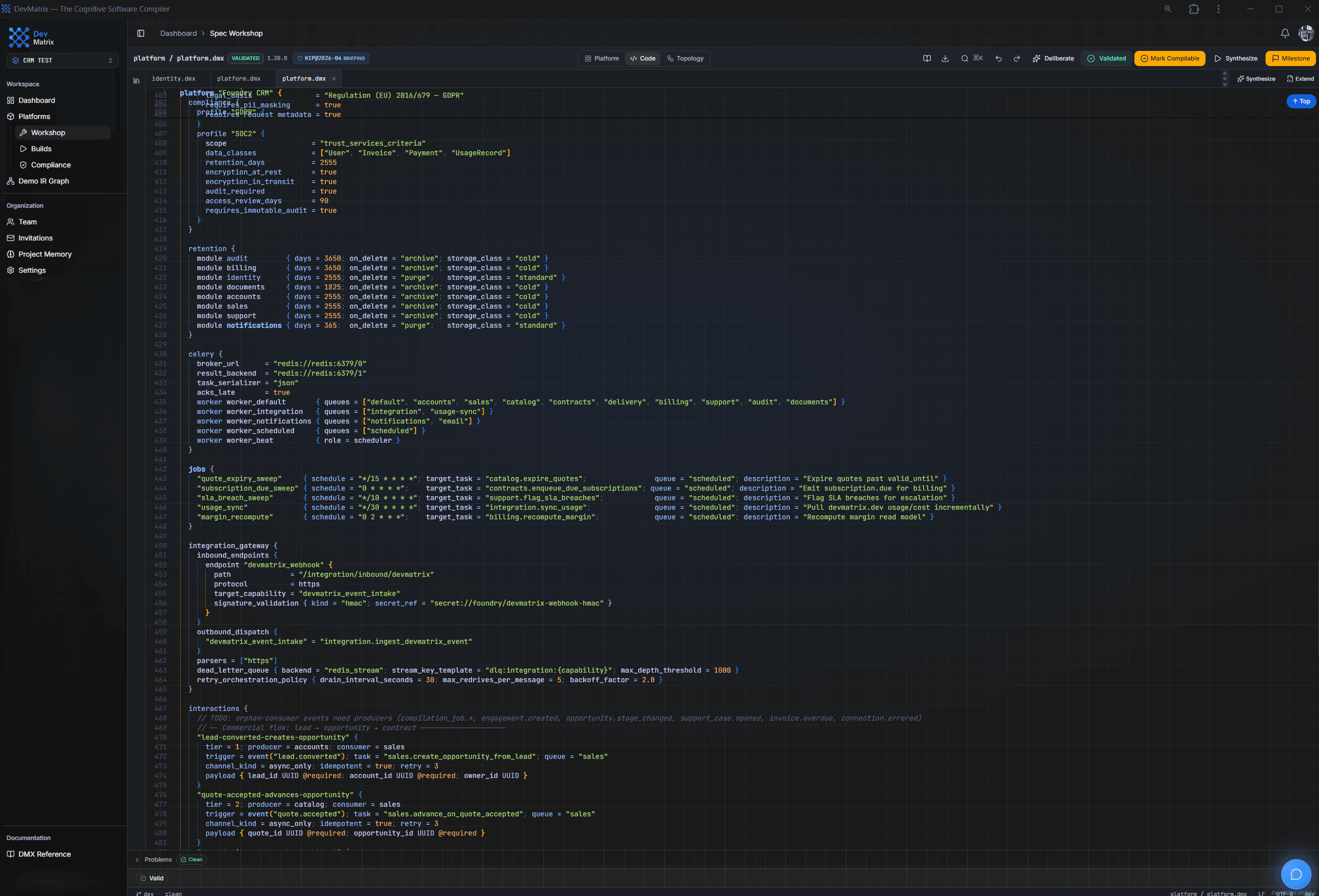Open the search command palette
This screenshot has width=1319, height=896.
pyautogui.click(x=971, y=58)
